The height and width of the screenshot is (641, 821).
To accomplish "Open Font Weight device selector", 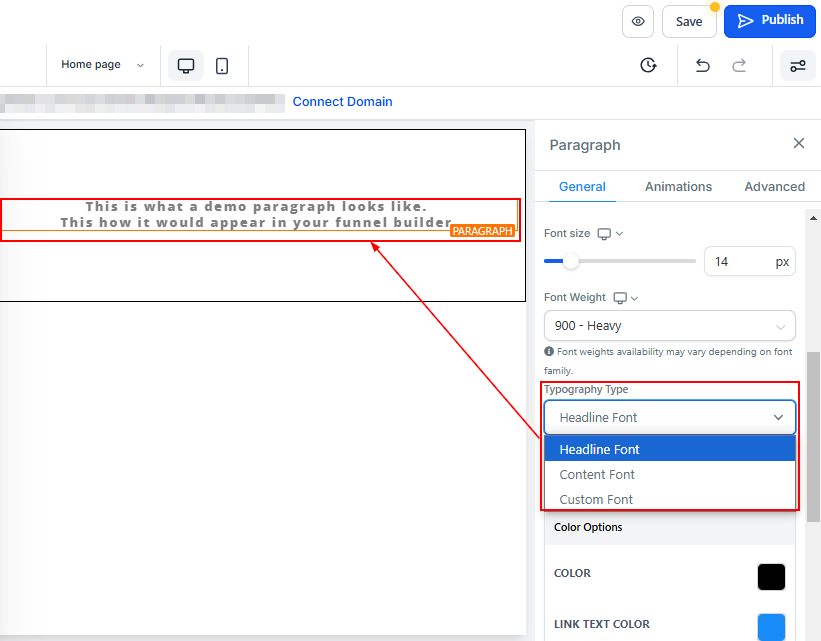I will pyautogui.click(x=626, y=298).
